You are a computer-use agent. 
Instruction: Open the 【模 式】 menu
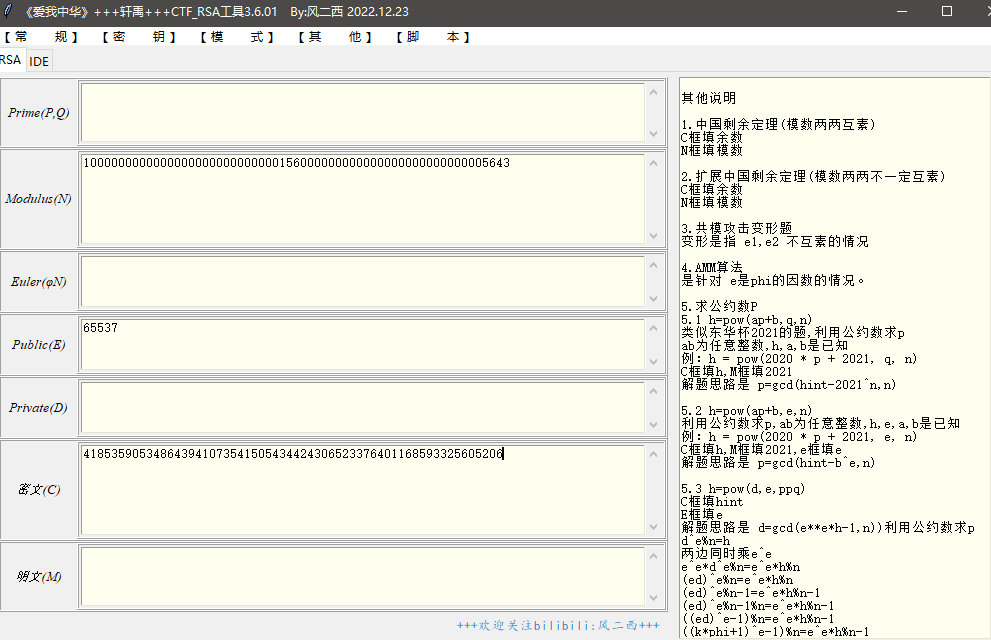[237, 37]
